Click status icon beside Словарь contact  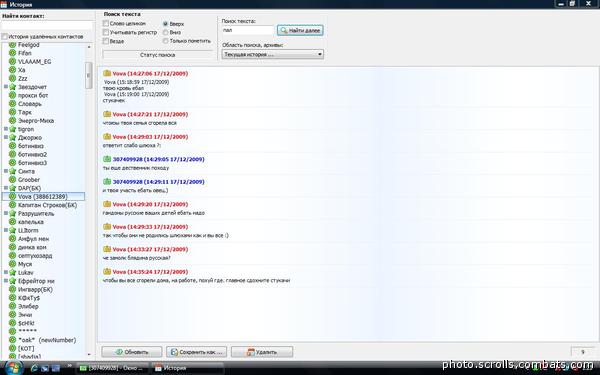[12, 104]
